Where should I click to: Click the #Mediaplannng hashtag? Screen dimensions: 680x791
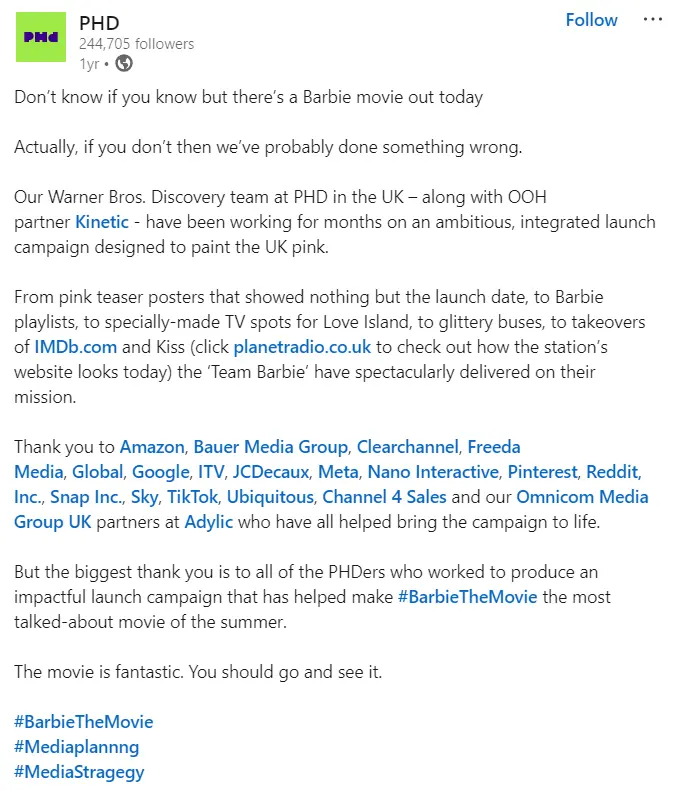[x=77, y=746]
